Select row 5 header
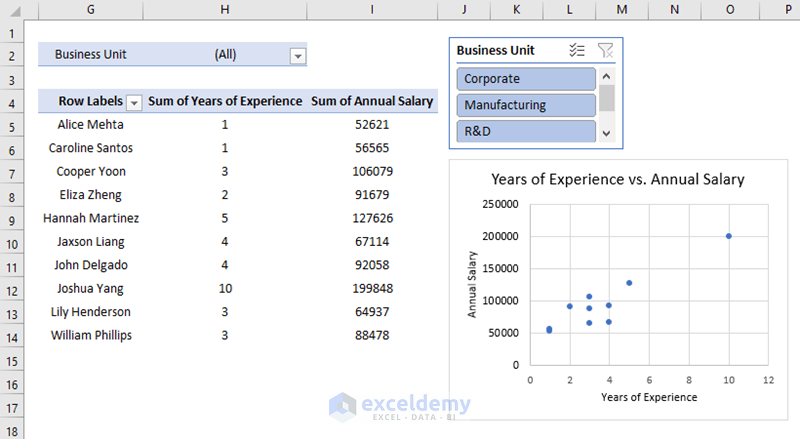The width and height of the screenshot is (800, 439). point(12,127)
